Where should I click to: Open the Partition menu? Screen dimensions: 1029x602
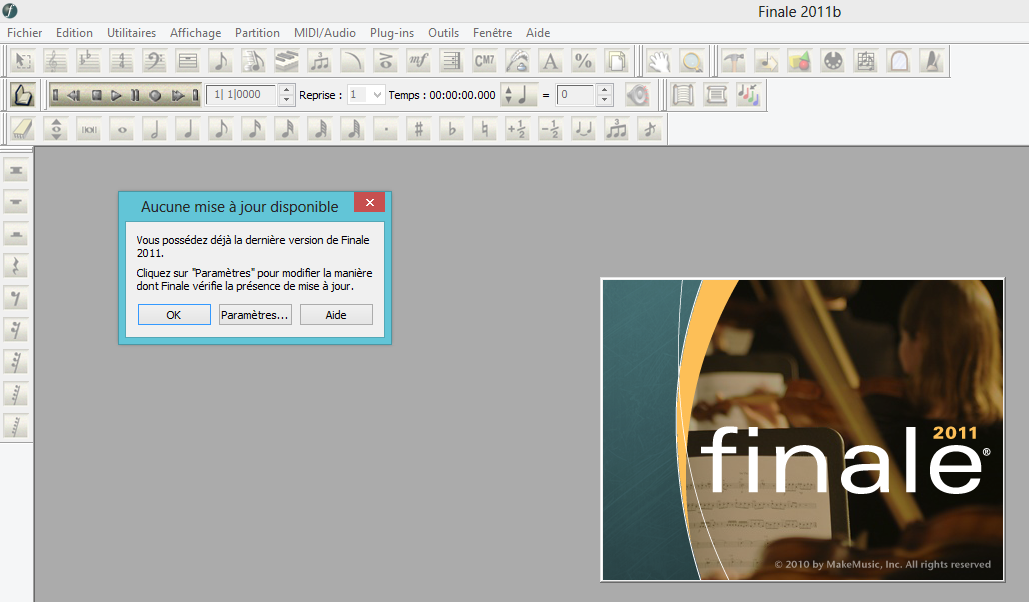257,33
